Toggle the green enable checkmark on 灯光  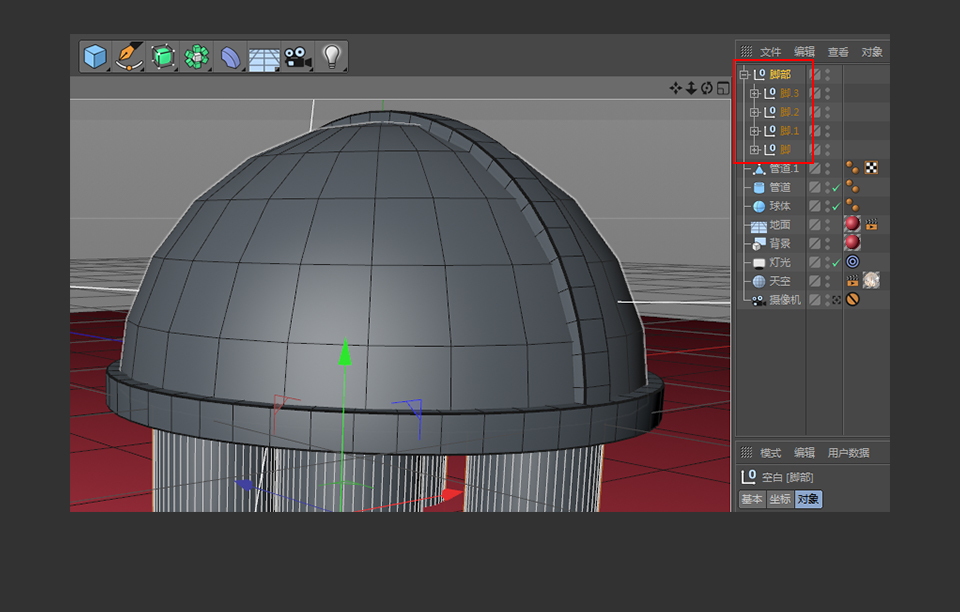point(838,261)
